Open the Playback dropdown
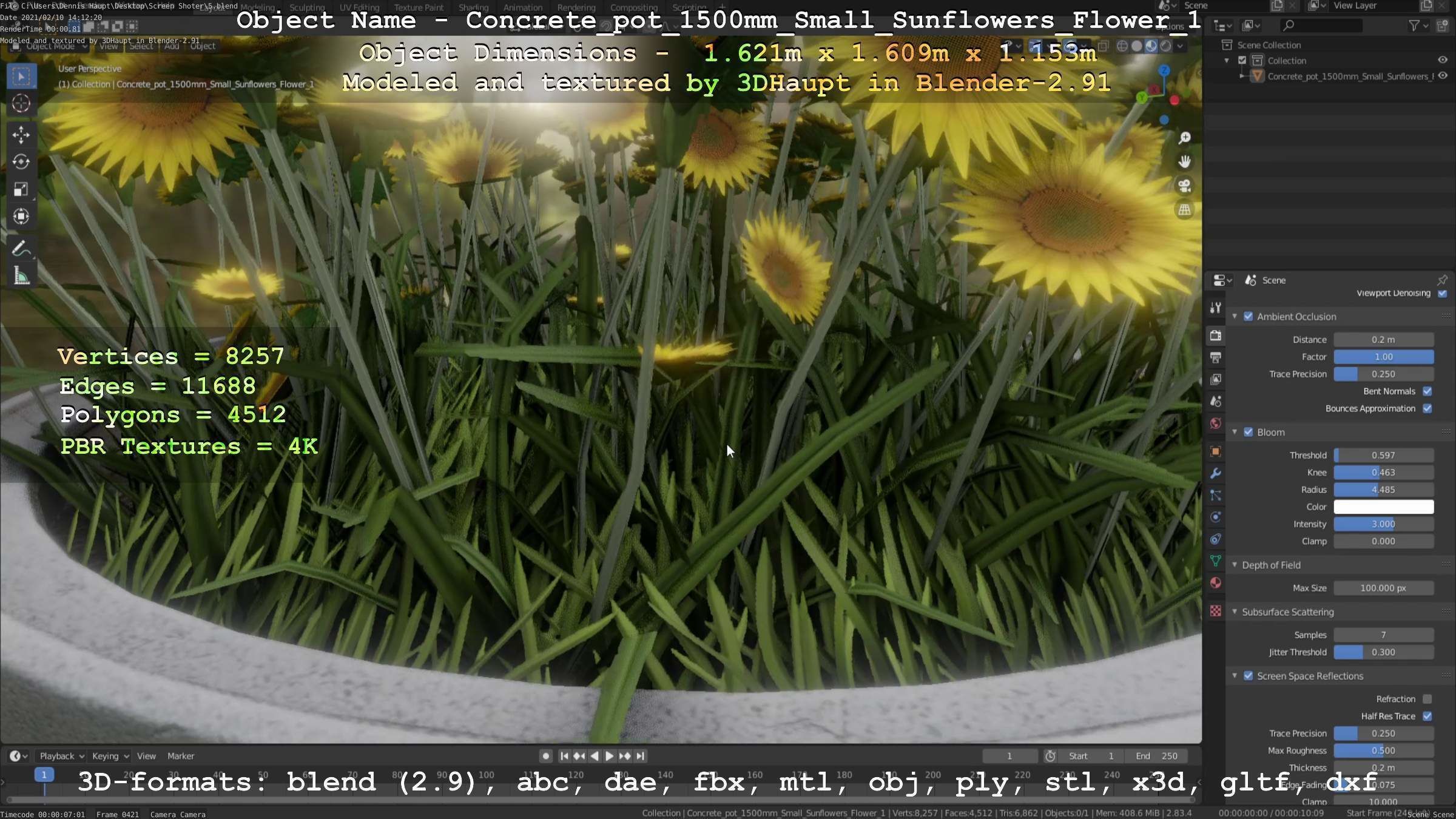 click(62, 756)
